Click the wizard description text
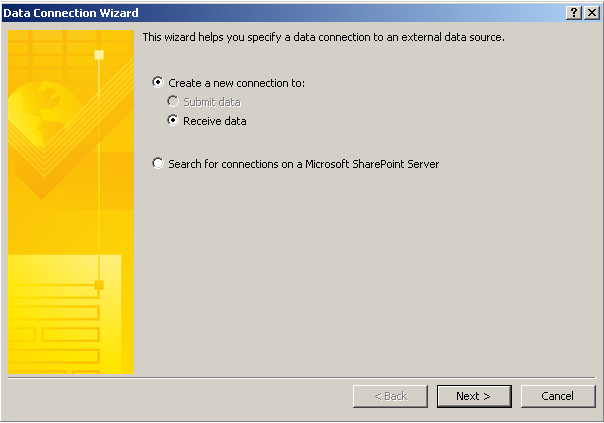 (324, 37)
